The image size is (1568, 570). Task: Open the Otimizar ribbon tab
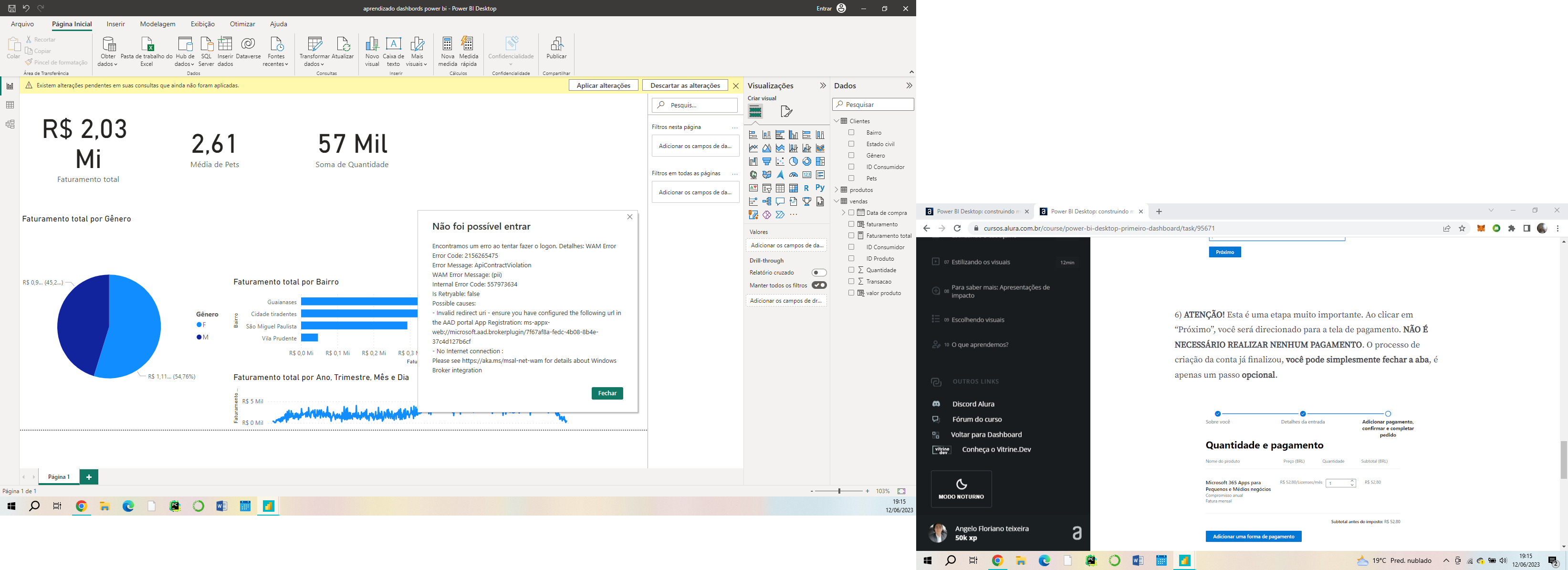point(242,24)
